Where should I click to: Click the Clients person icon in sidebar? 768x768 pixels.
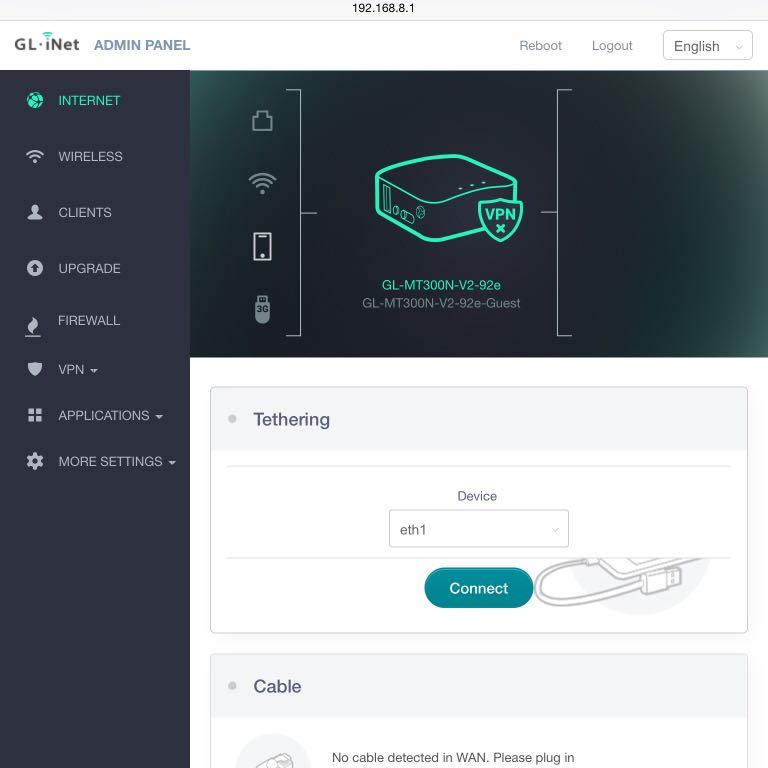(35, 212)
